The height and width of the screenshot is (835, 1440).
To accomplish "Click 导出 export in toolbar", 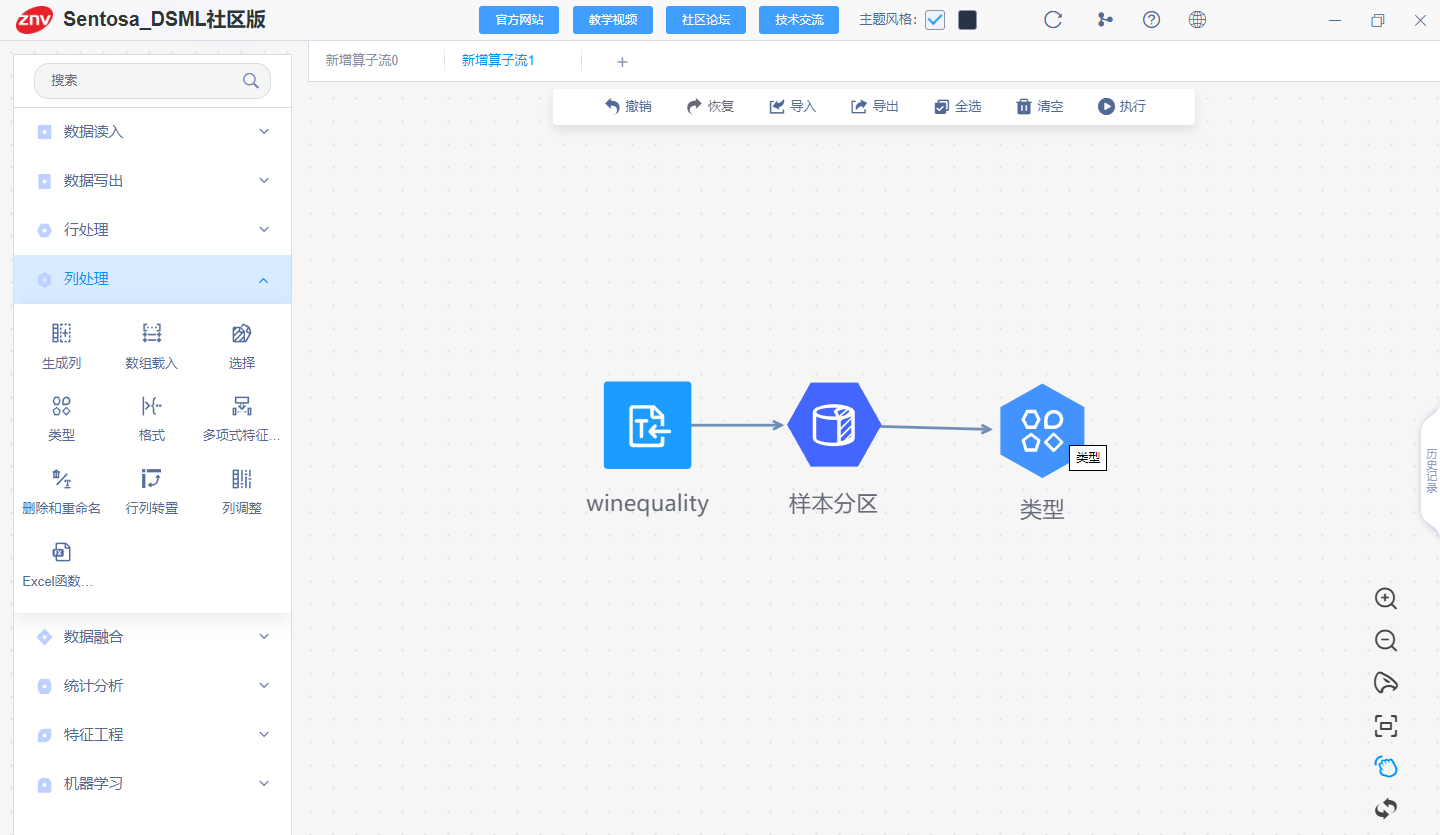I will tap(875, 106).
